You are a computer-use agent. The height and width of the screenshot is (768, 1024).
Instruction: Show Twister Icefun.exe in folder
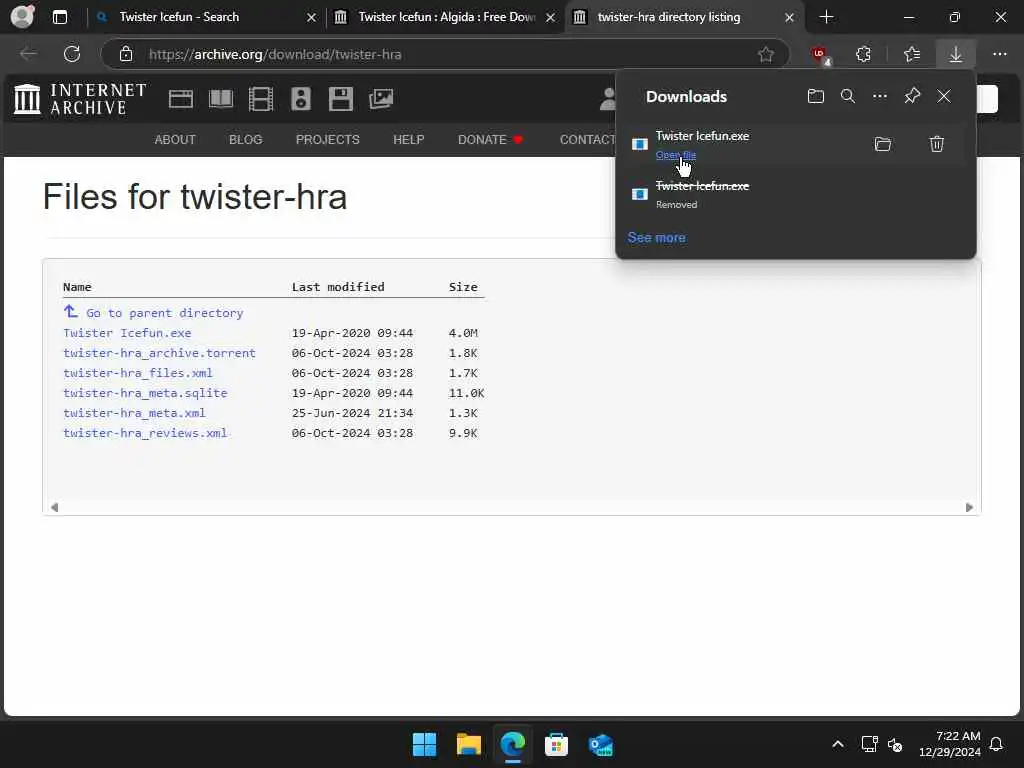882,144
